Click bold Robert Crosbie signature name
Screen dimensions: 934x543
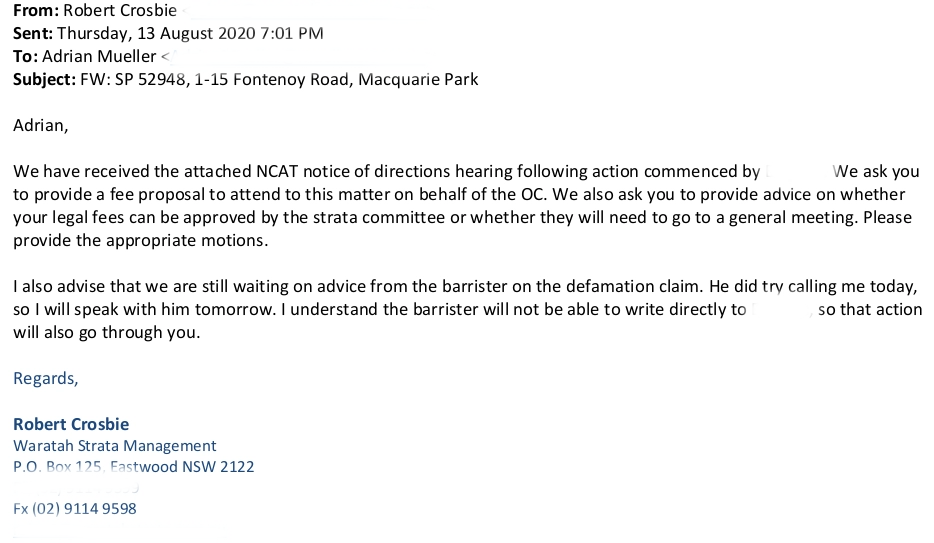71,424
